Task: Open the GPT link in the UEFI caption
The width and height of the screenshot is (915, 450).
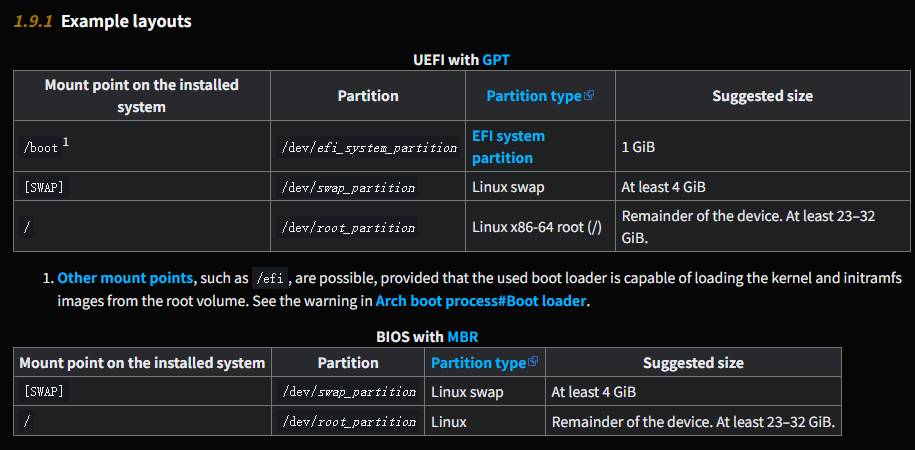Action: tap(496, 60)
